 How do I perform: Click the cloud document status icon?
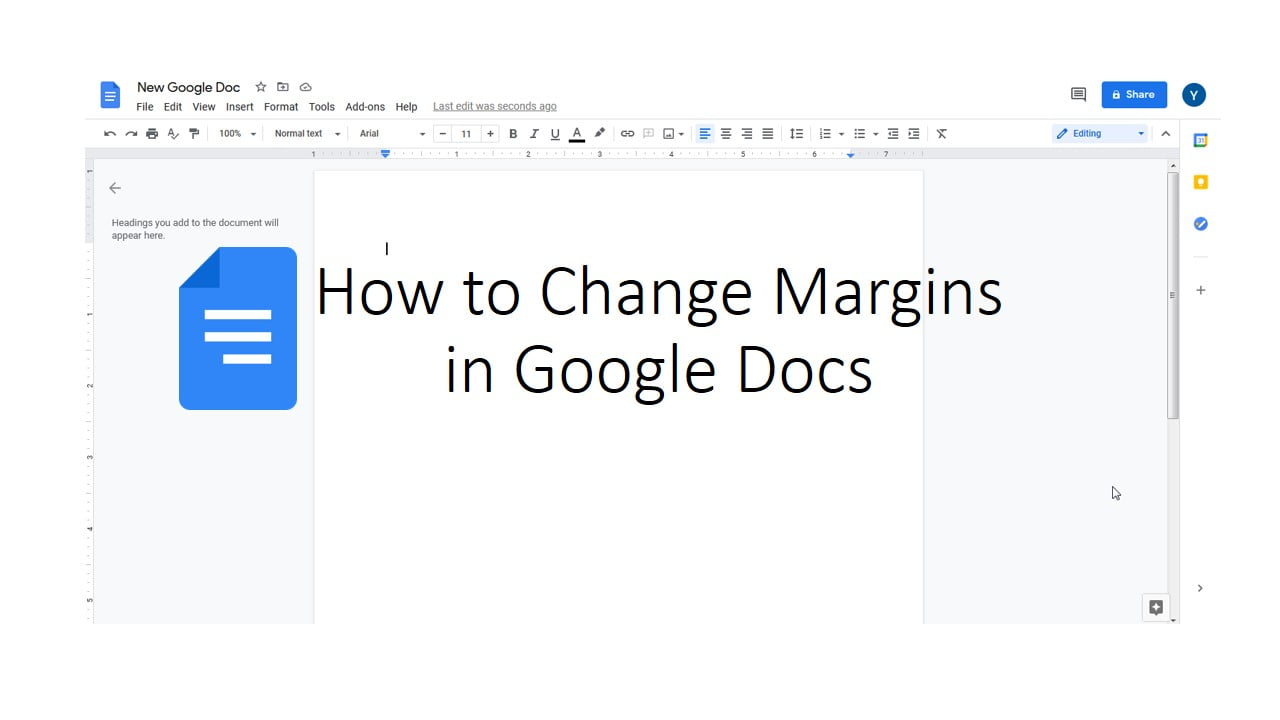tap(306, 87)
